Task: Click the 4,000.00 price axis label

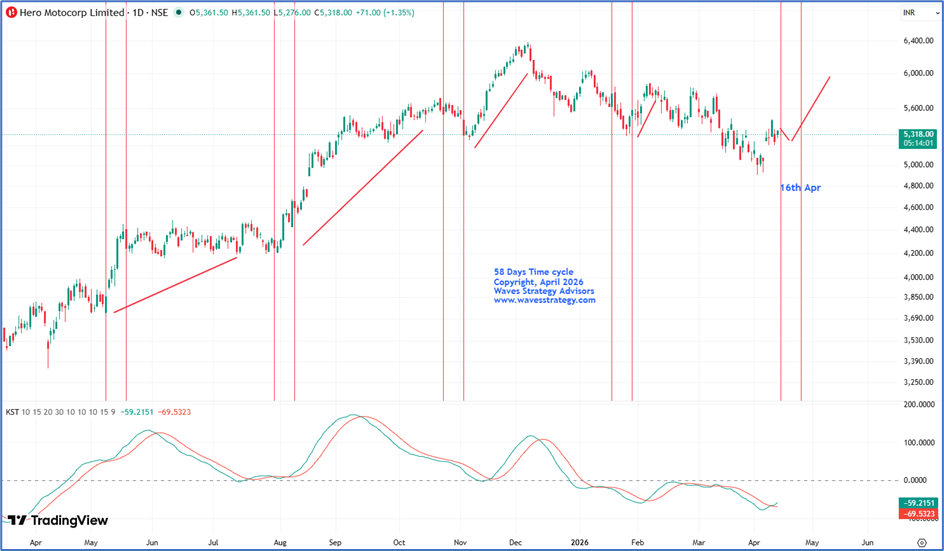Action: (917, 278)
